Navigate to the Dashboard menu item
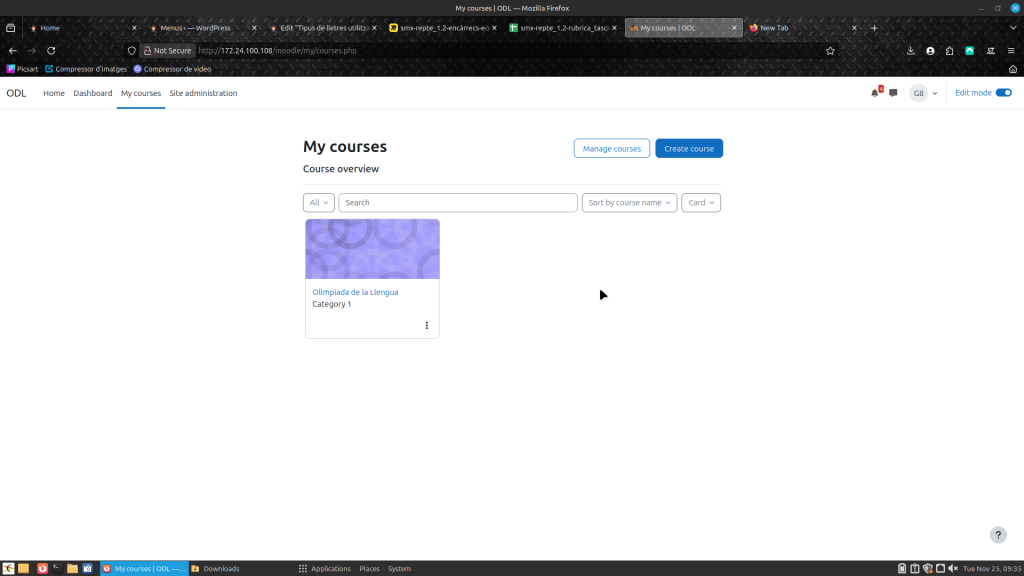Screen dimensions: 1024x576 pyautogui.click(x=93, y=93)
